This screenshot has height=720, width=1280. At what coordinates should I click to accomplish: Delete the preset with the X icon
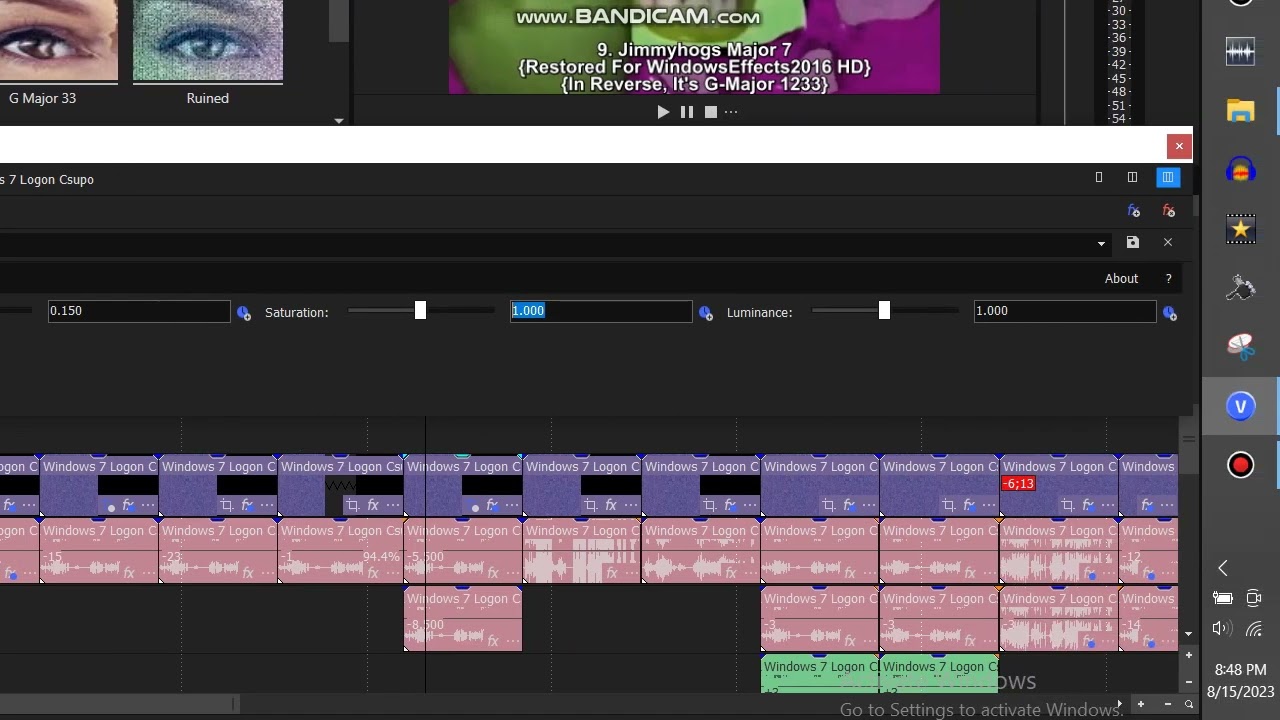pyautogui.click(x=1167, y=242)
